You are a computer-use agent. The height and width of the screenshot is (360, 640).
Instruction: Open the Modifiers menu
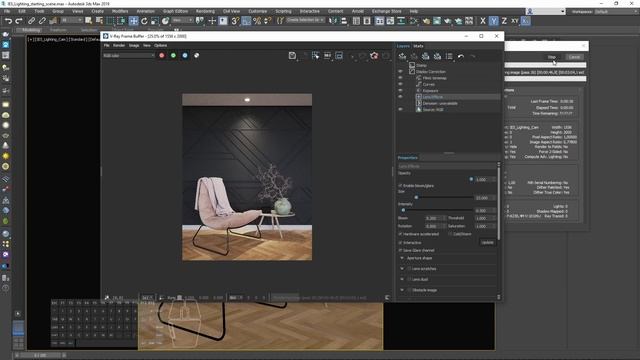[120, 11]
